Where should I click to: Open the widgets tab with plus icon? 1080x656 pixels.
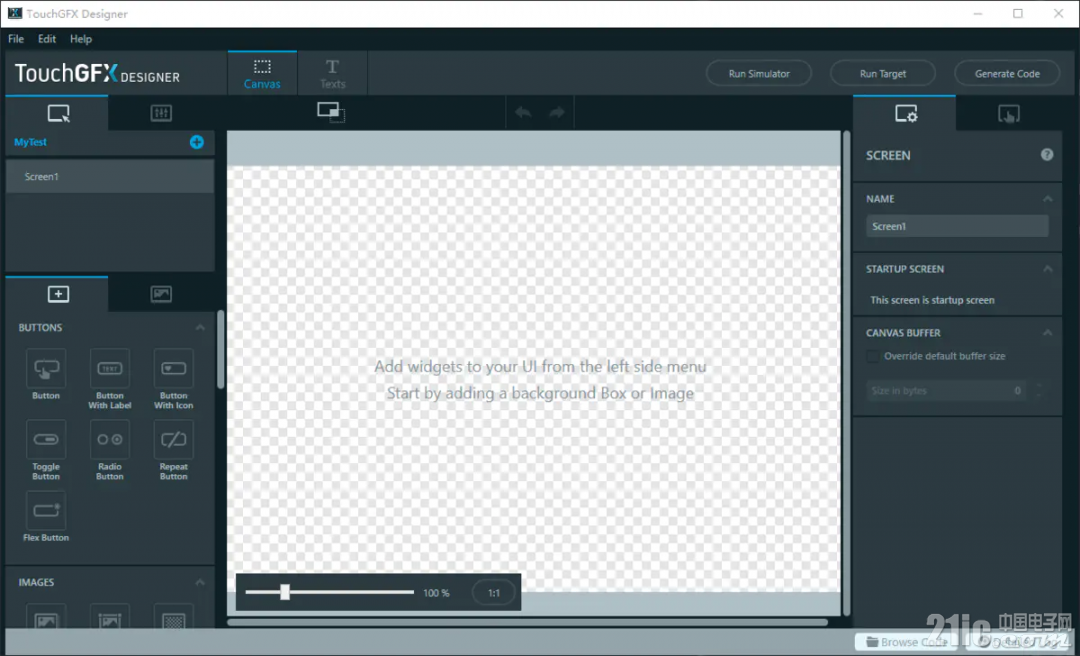click(x=57, y=294)
